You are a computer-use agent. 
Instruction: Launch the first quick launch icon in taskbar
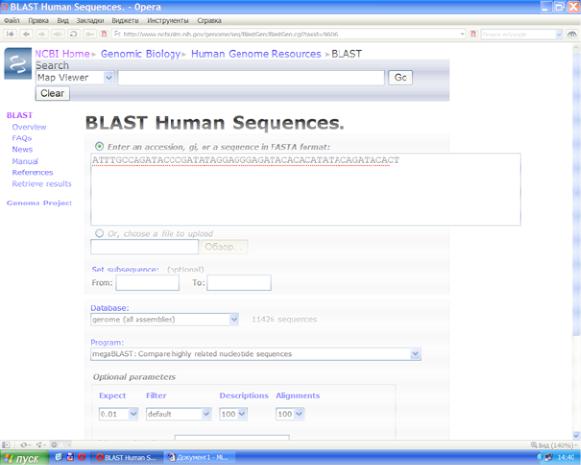click(x=58, y=457)
